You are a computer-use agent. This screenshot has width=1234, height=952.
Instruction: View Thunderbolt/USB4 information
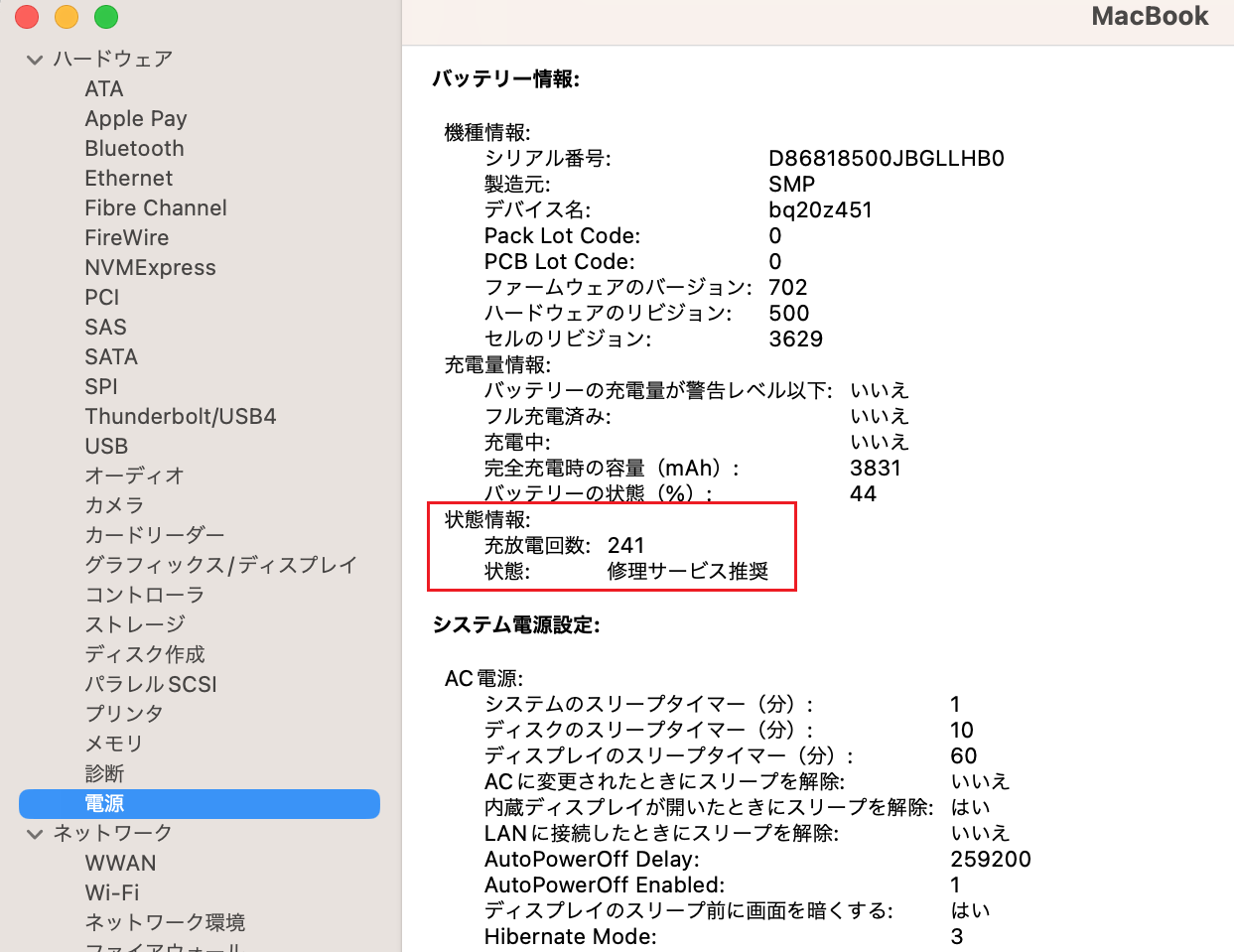(181, 416)
